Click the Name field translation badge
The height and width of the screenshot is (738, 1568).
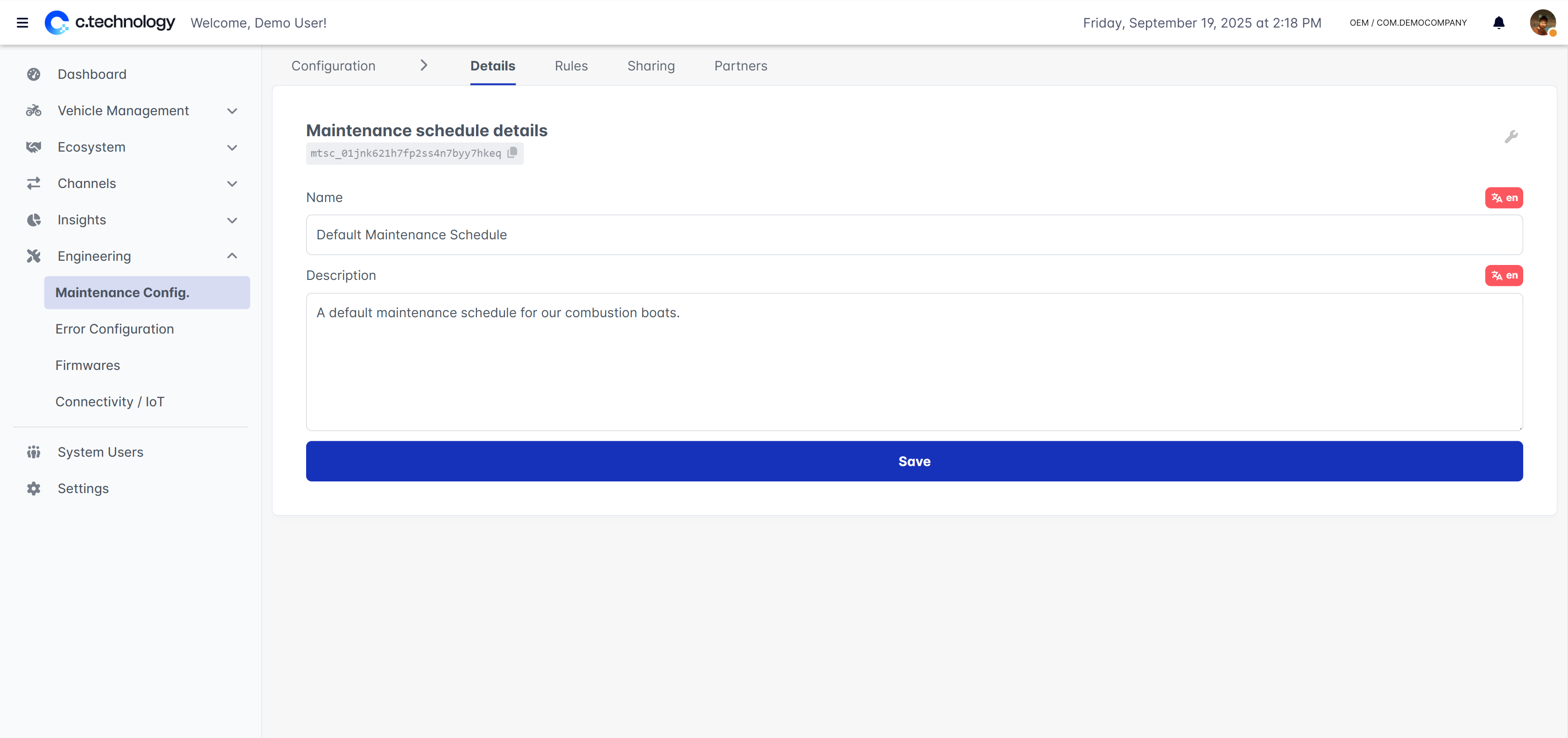coord(1504,198)
